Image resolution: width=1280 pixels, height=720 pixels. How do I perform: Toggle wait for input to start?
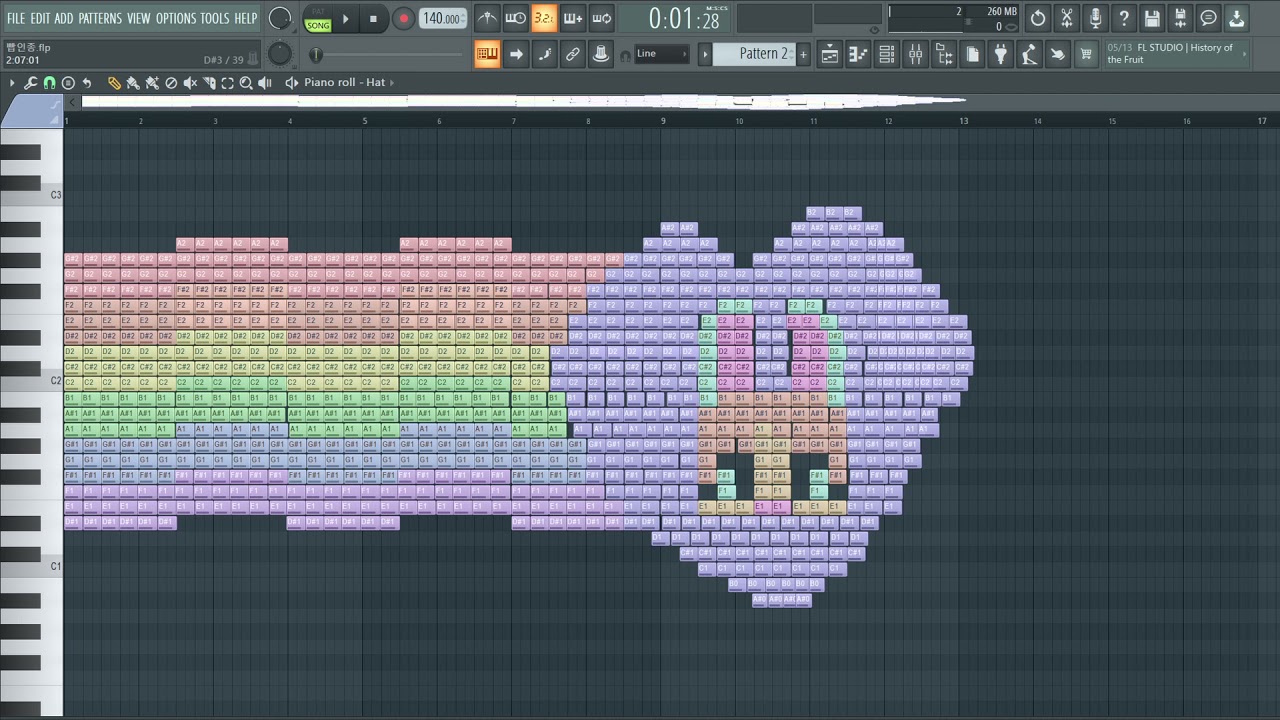tap(515, 18)
